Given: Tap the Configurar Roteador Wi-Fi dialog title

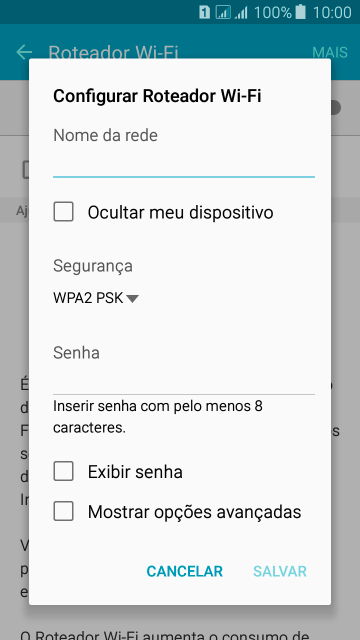Looking at the screenshot, I should 157,96.
